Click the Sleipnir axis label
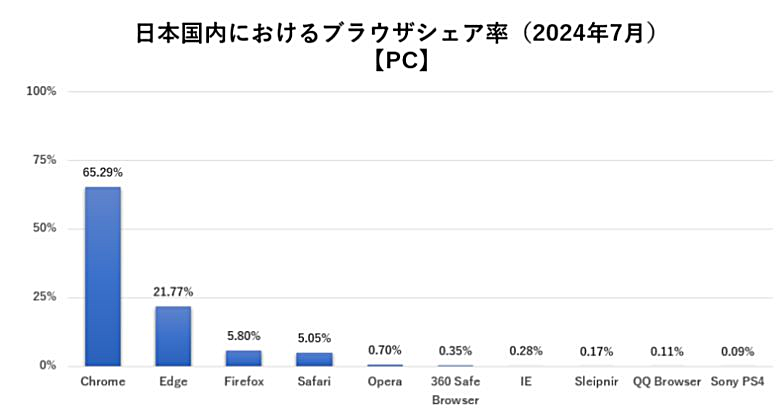 596,382
